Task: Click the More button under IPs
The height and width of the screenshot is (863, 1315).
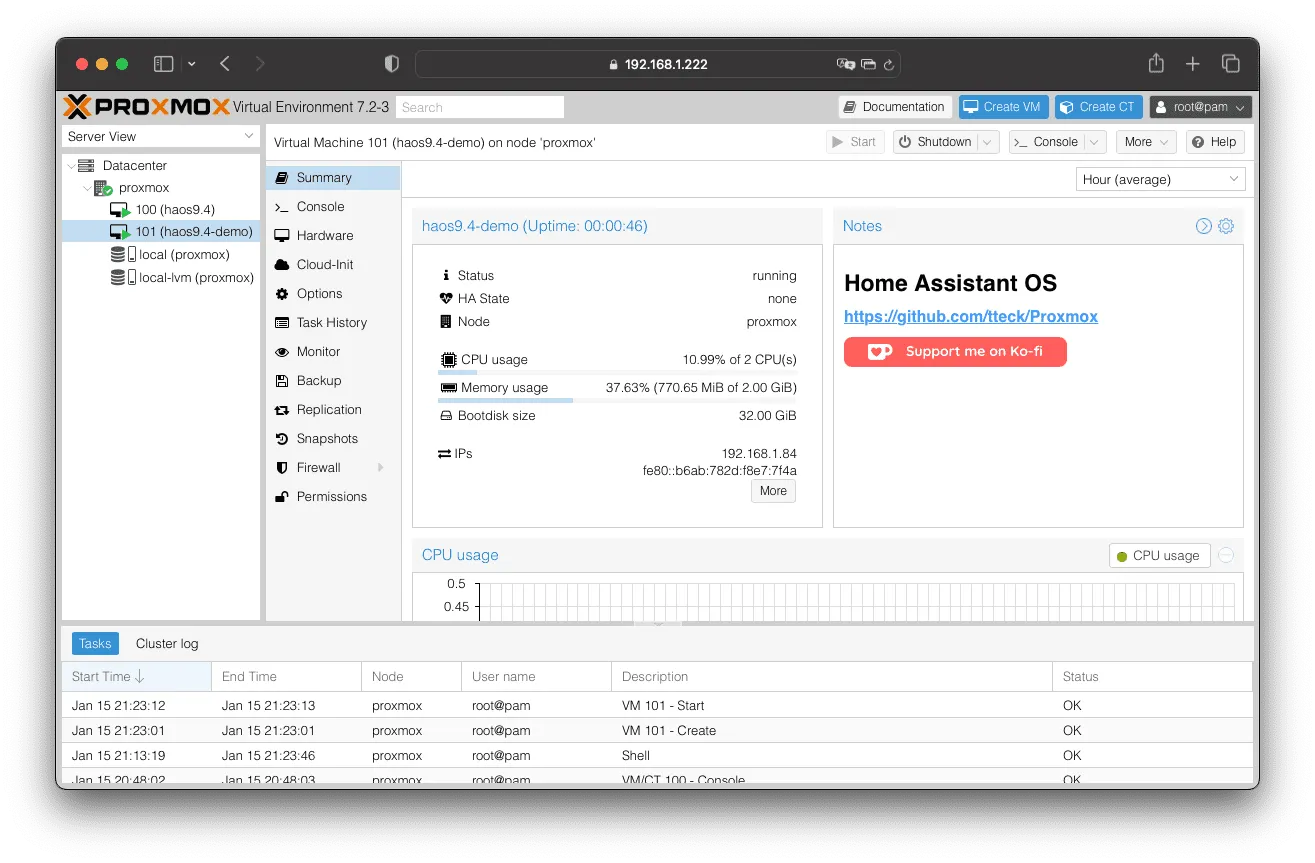Action: click(x=773, y=491)
